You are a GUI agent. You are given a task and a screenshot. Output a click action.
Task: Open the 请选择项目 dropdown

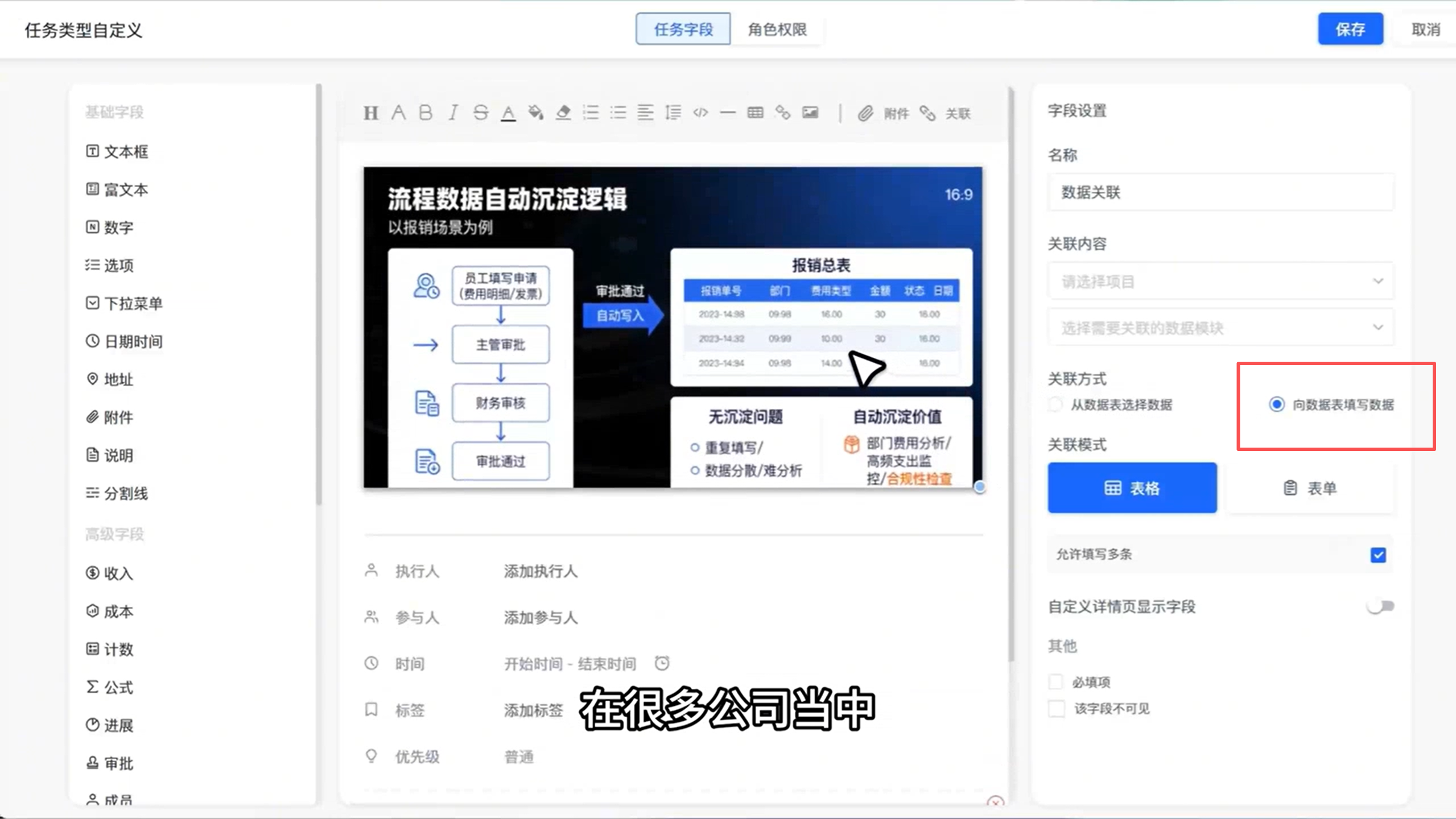[x=1220, y=281]
